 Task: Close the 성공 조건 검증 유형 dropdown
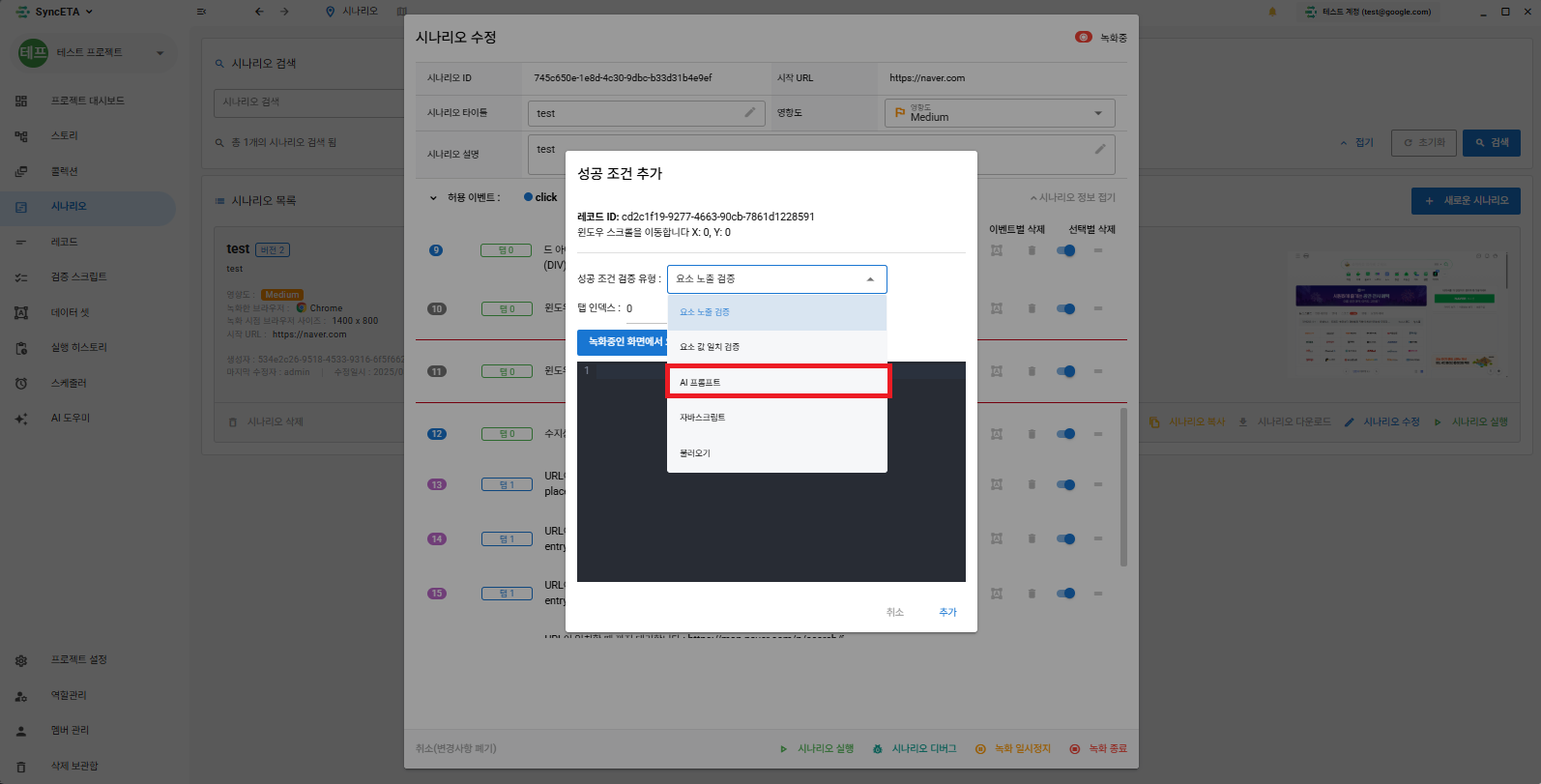click(777, 279)
